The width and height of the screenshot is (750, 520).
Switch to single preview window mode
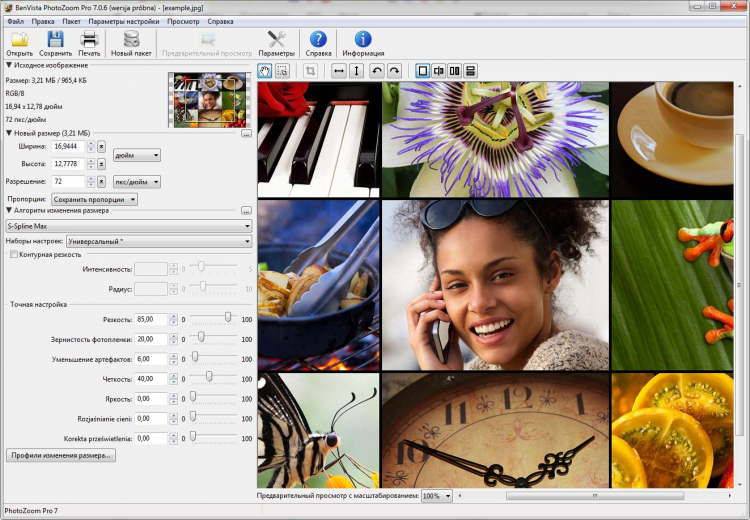tap(422, 71)
